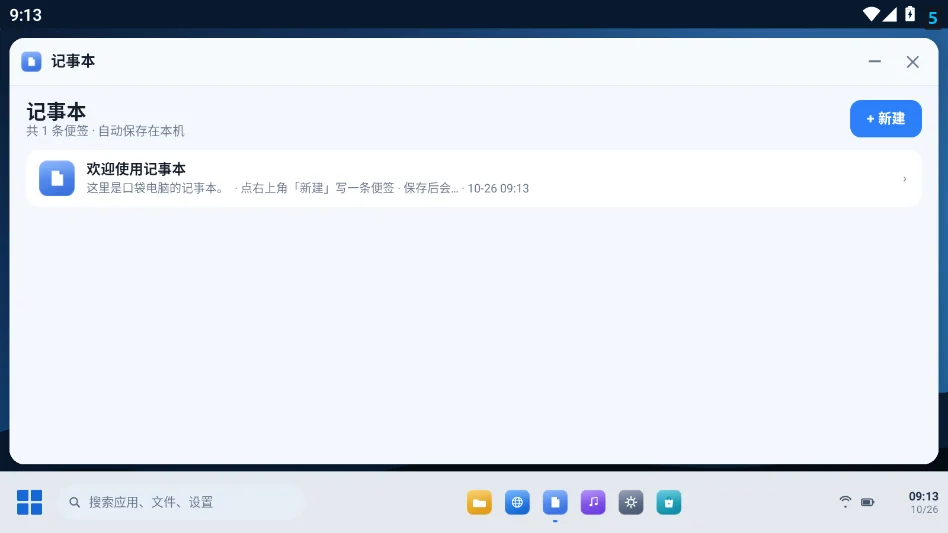Open the start menu grid icon
The image size is (948, 533).
coord(30,502)
